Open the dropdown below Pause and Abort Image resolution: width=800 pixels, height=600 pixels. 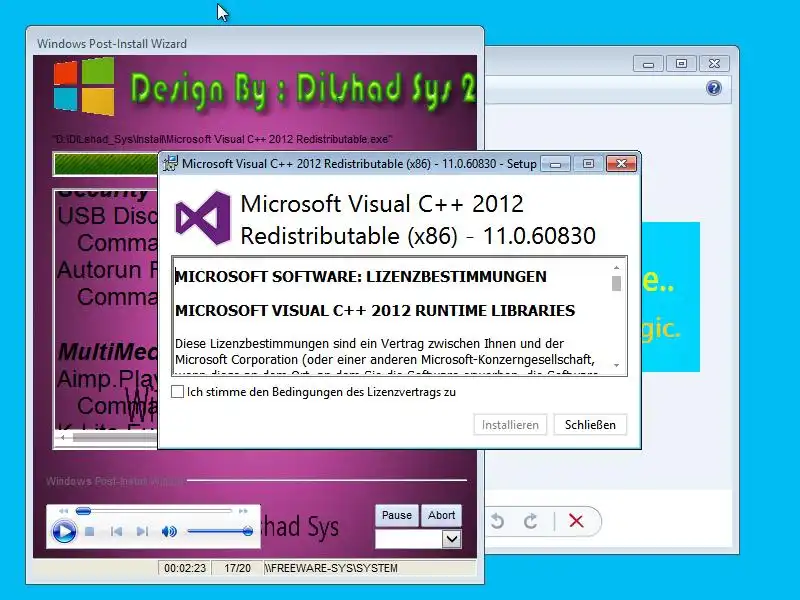coord(452,539)
